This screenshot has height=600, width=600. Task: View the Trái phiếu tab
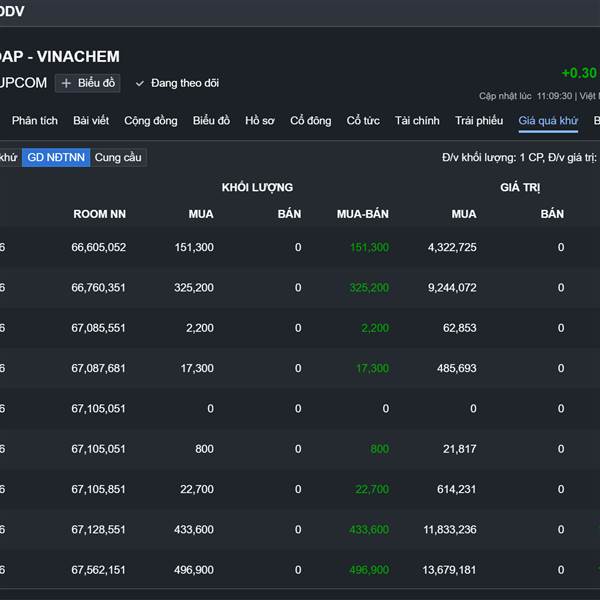[x=479, y=121]
